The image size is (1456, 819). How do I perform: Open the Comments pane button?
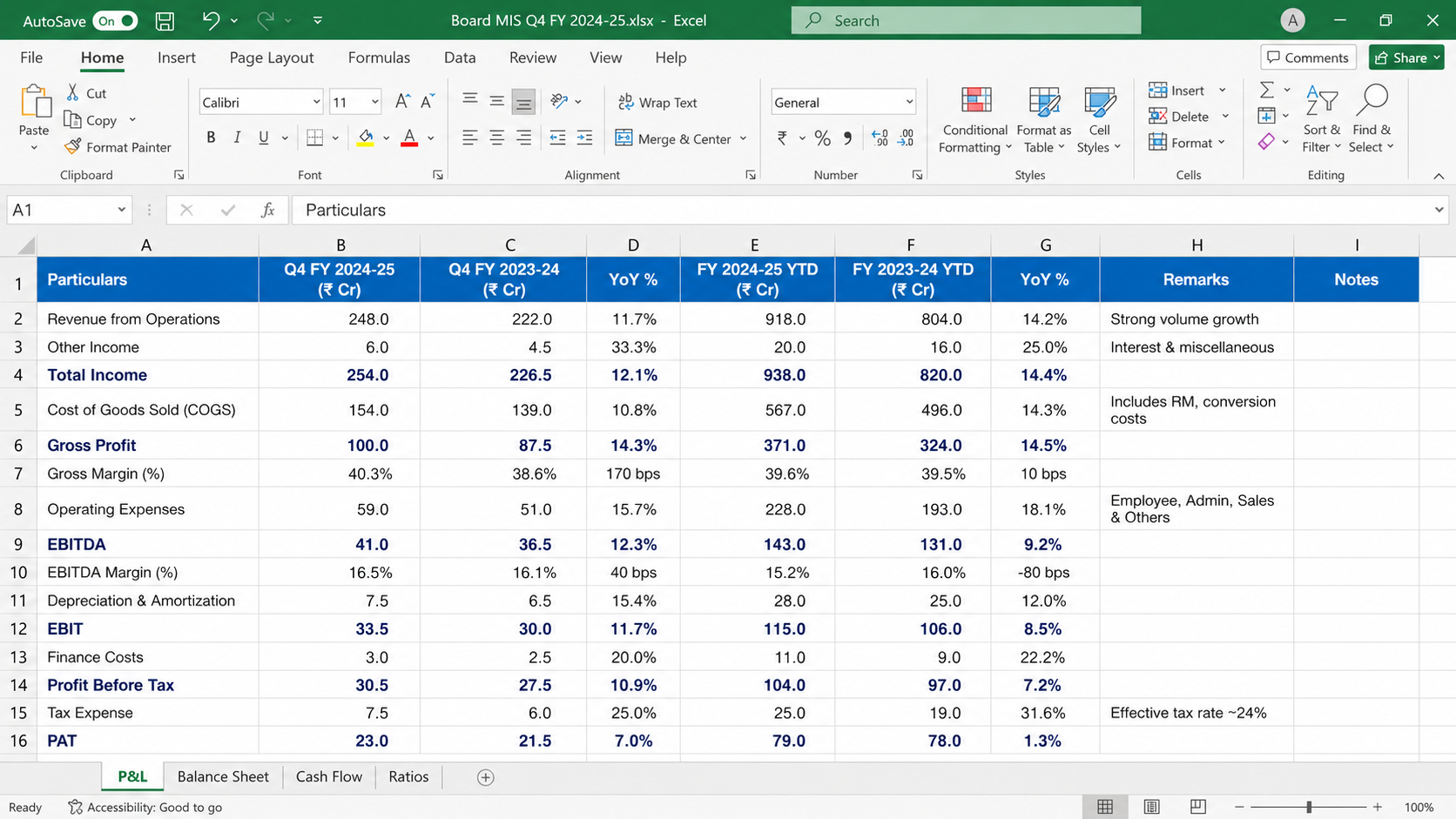pyautogui.click(x=1308, y=57)
